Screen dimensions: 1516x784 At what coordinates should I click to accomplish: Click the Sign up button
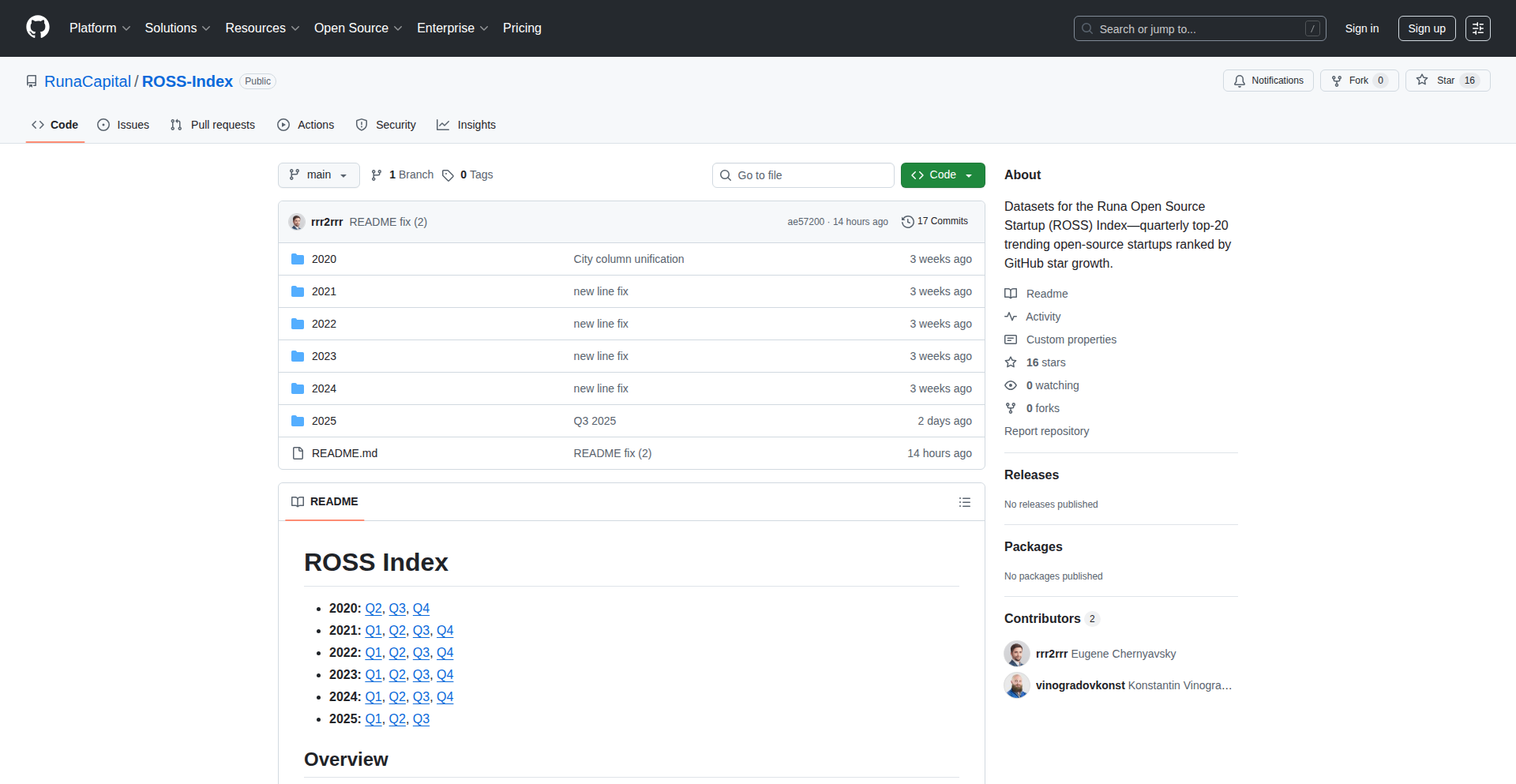pos(1427,28)
